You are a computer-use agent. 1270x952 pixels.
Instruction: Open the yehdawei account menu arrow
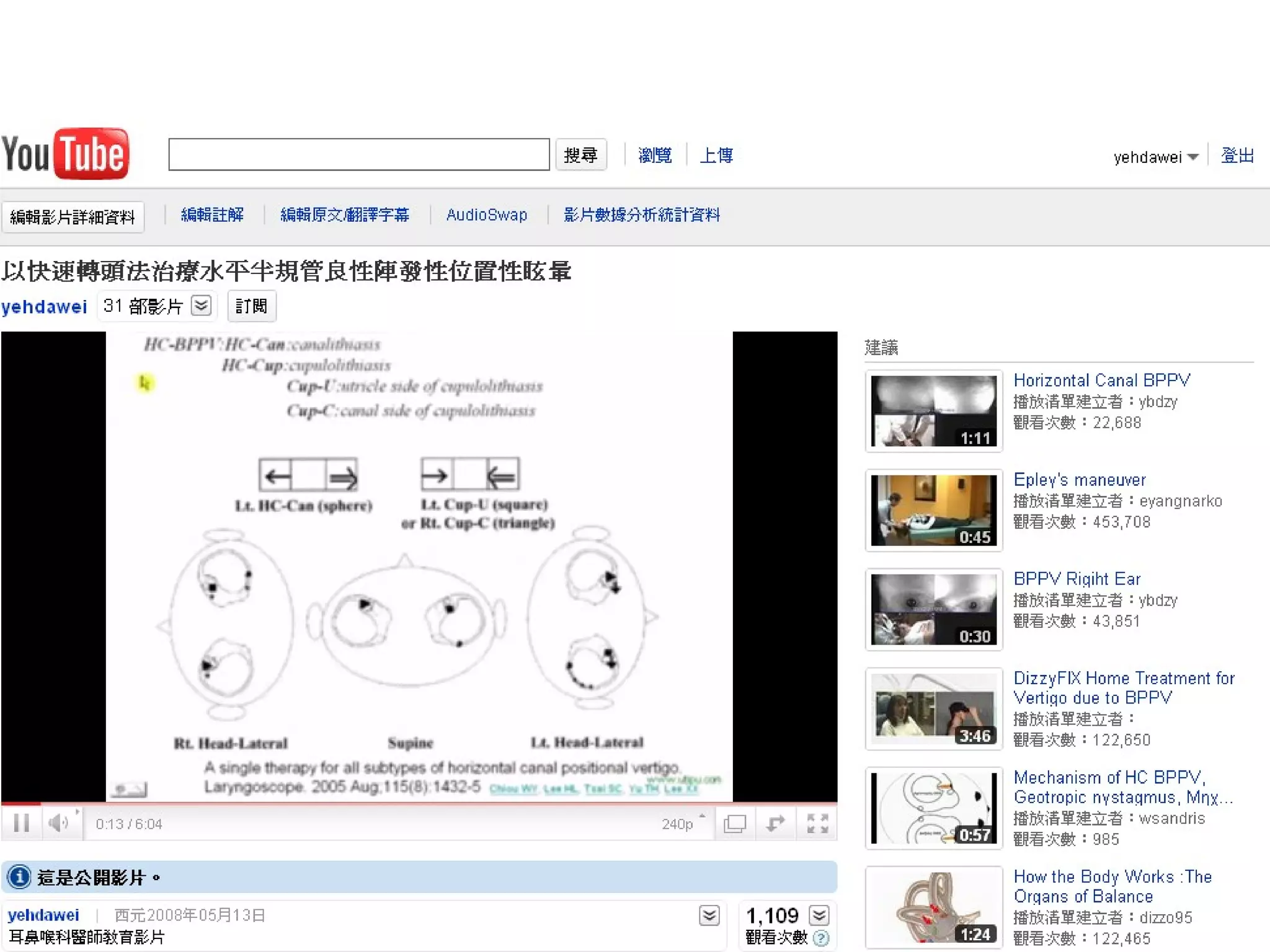(x=1192, y=157)
